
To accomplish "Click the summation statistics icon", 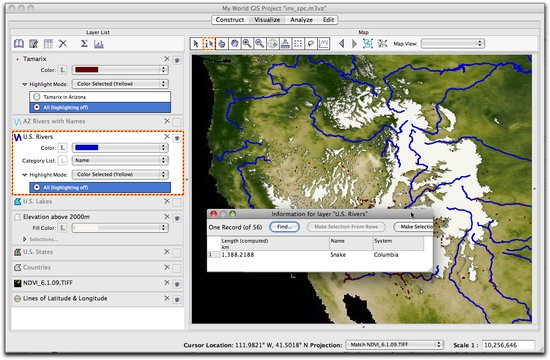I will tap(84, 44).
